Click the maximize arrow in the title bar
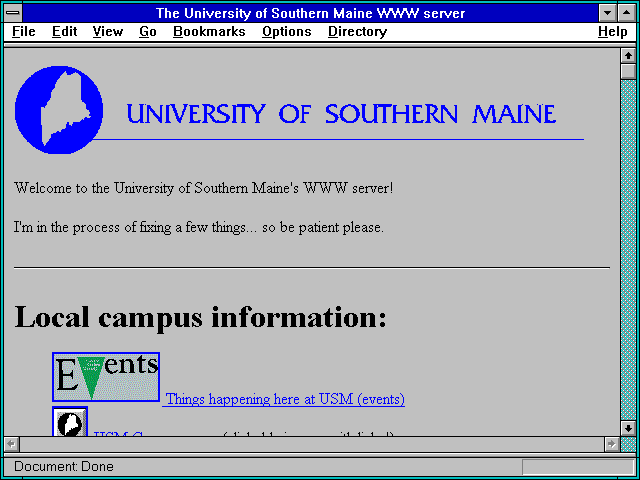The width and height of the screenshot is (640, 480). pos(627,13)
